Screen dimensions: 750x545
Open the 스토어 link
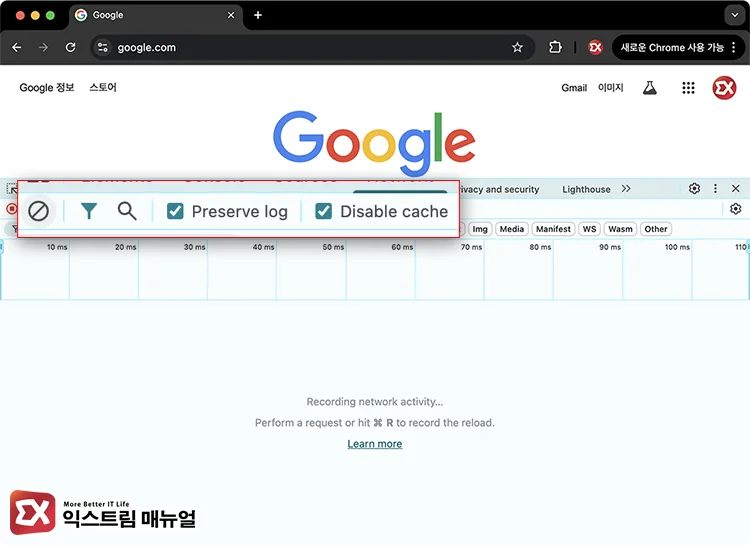click(x=103, y=87)
